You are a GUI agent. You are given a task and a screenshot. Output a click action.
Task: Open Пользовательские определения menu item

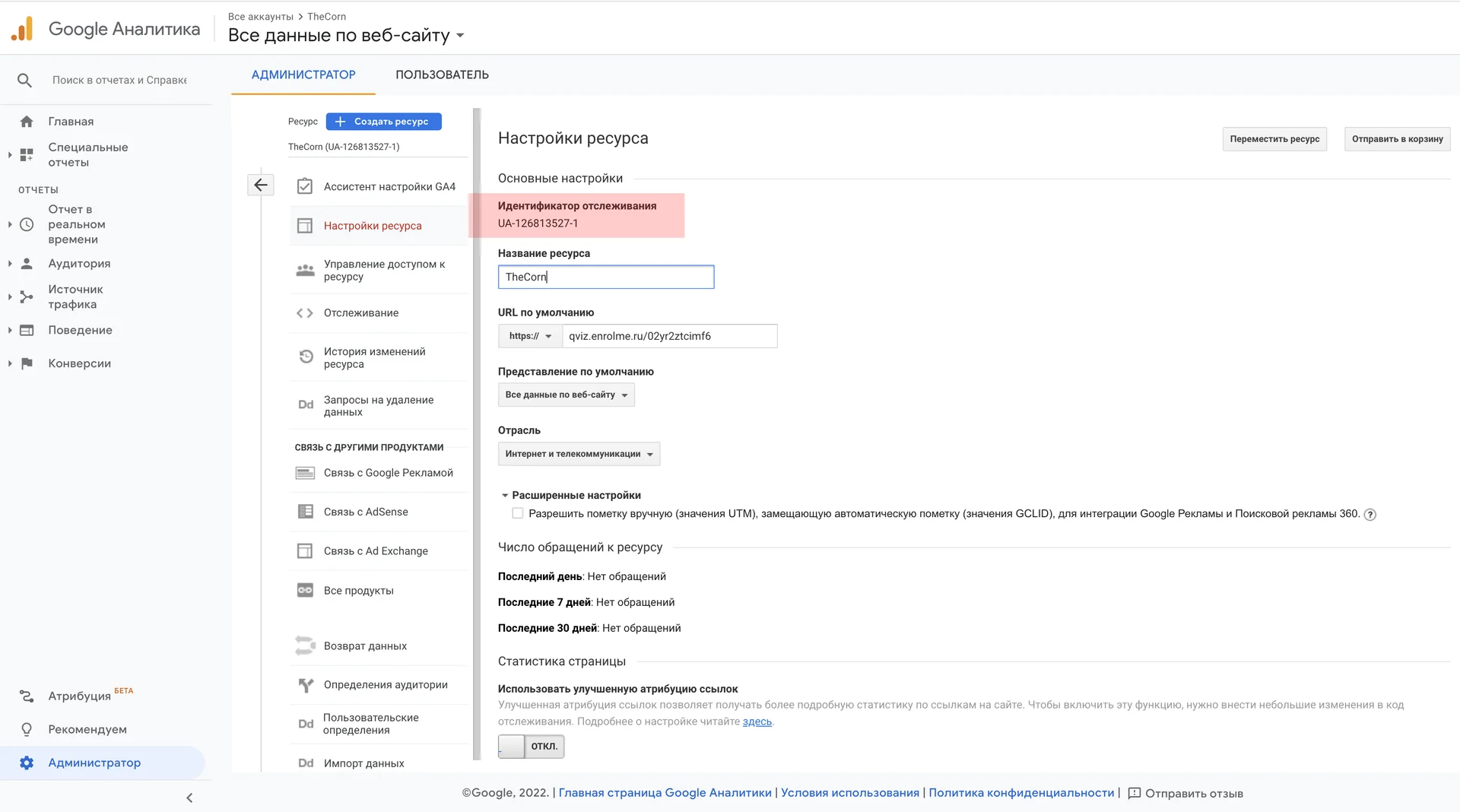[379, 724]
